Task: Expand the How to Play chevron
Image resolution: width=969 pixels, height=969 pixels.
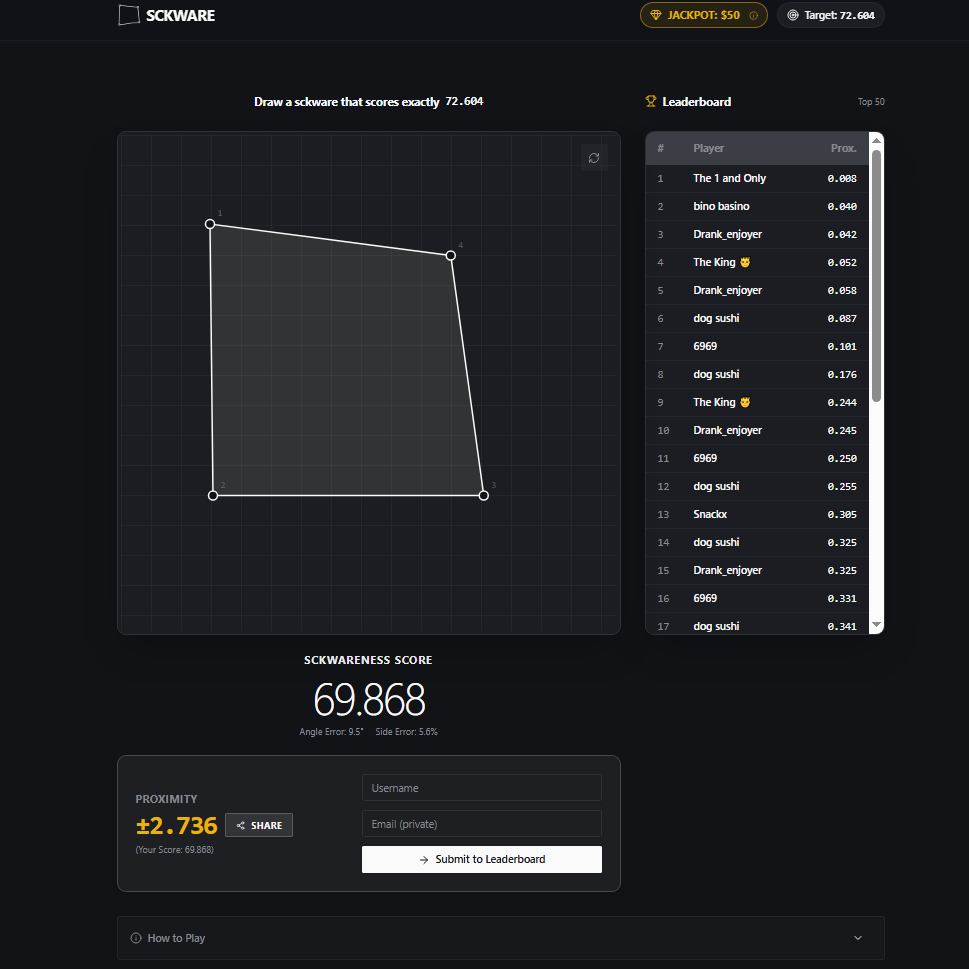Action: tap(858, 937)
